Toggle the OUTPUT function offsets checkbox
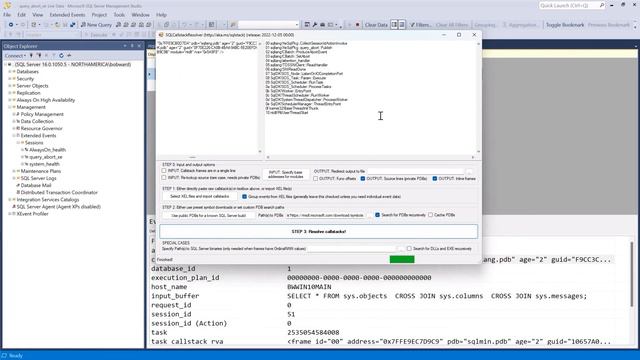This screenshot has height=360, width=640. pos(316,179)
